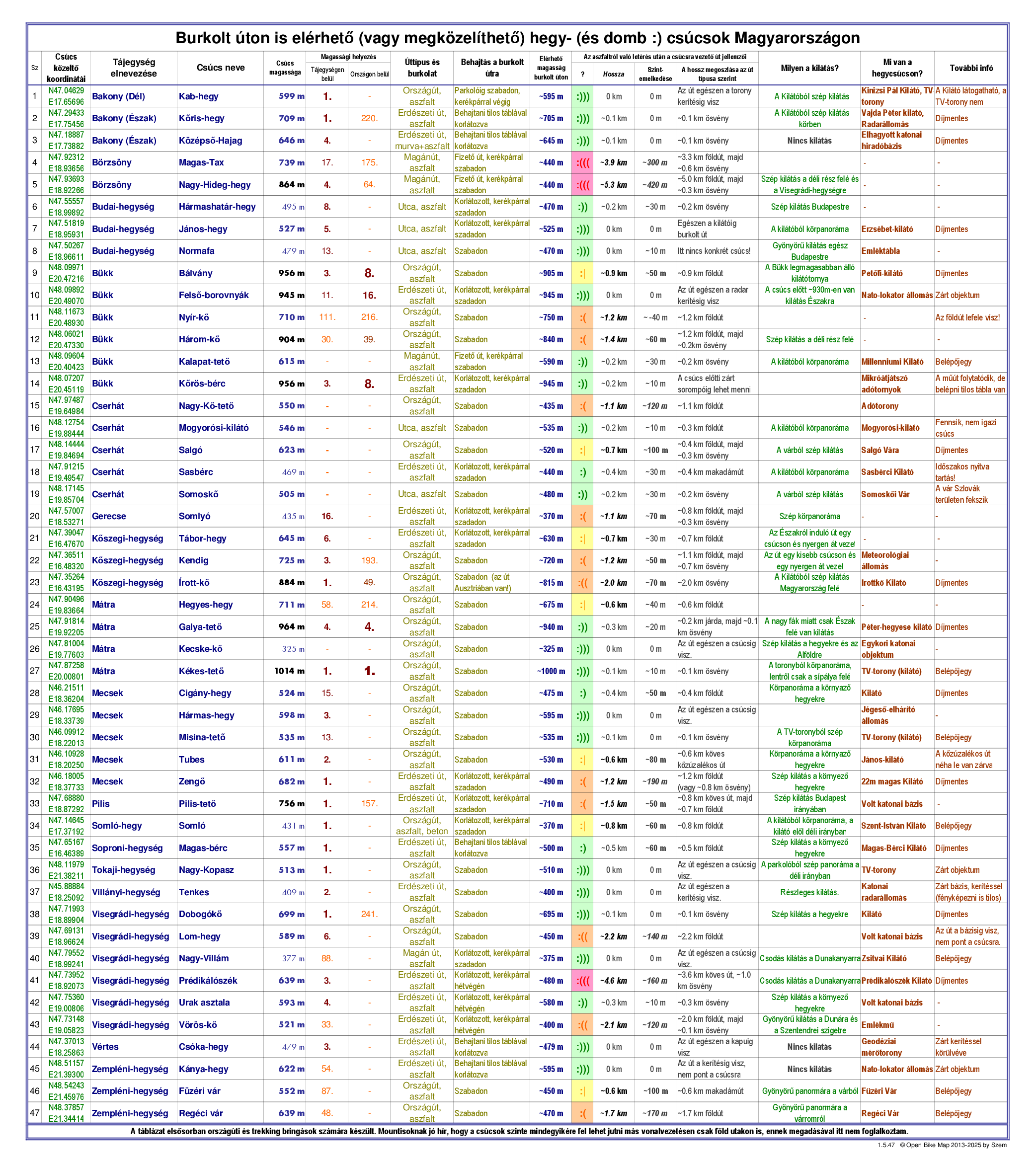The height and width of the screenshot is (1160, 1036).
Task: Click the orange sad face for Regéci vár
Action: coord(582,1113)
